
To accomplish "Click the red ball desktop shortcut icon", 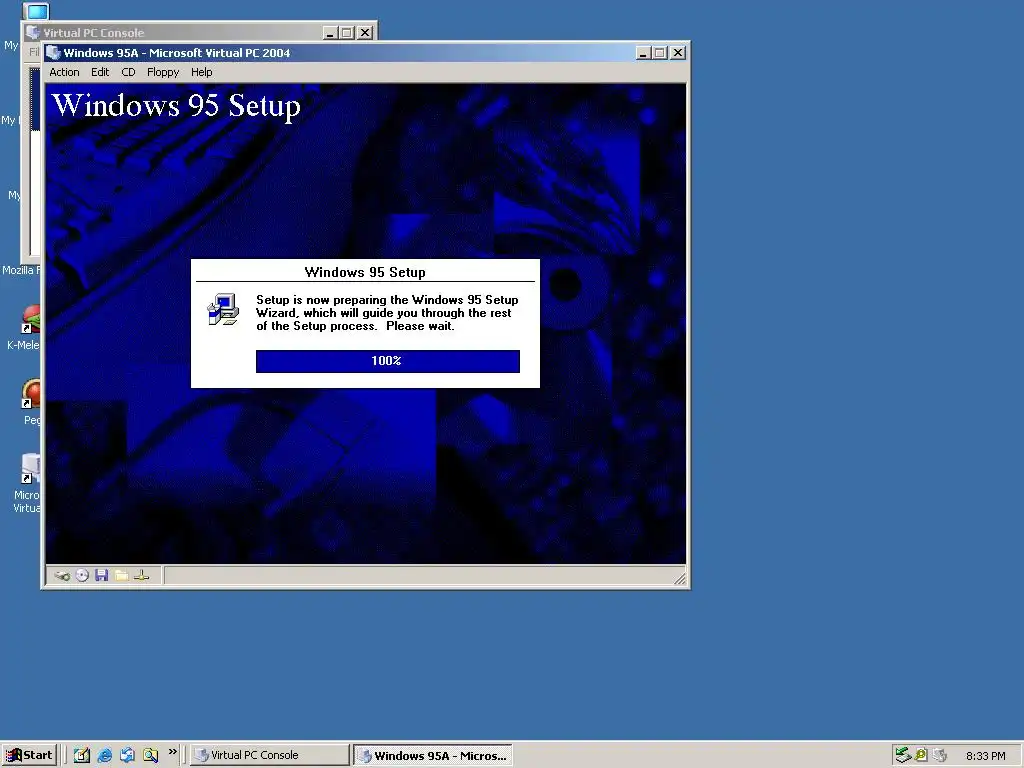I will pos(31,394).
